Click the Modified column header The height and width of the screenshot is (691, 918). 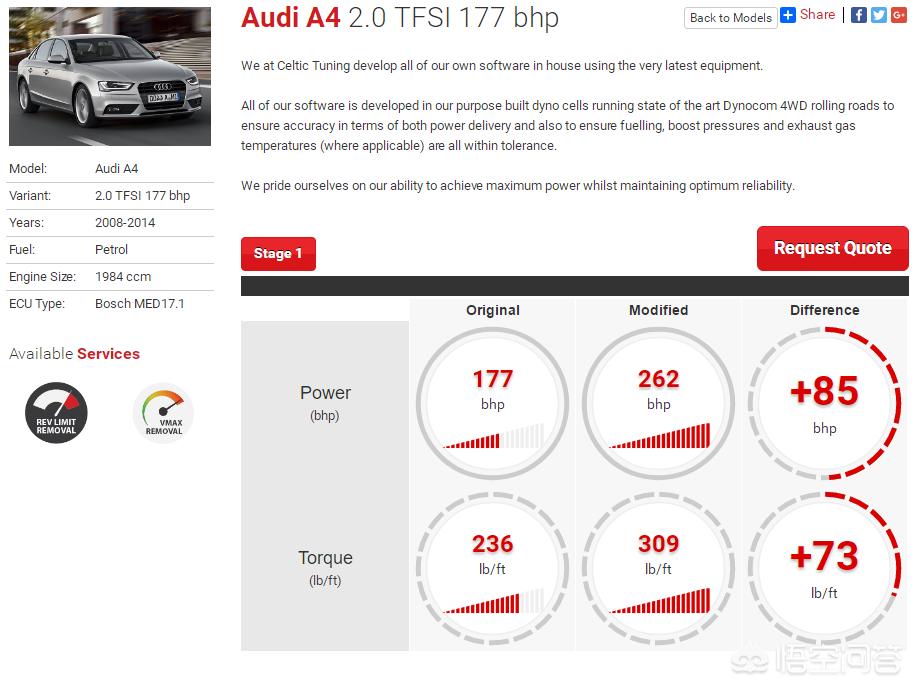(659, 310)
